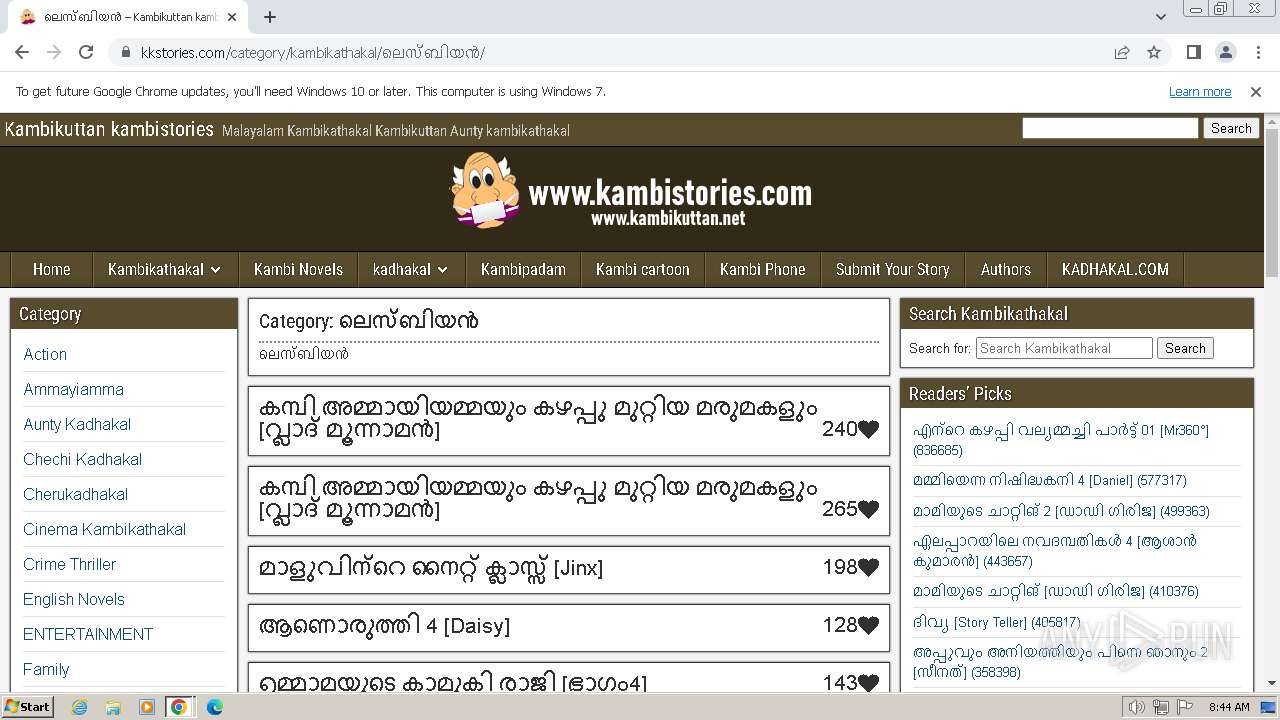Open Authors menu item
Screen dimensions: 1280x720
(1006, 269)
